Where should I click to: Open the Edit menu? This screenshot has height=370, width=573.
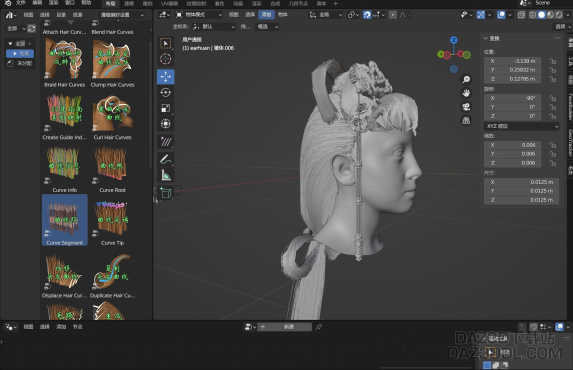37,3
